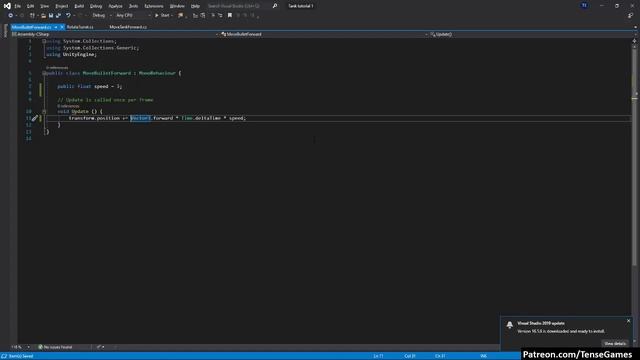Screen dimensions: 640x360
Task: Collapse the class MoveBulletForward outlining toggle
Action: tap(44, 73)
